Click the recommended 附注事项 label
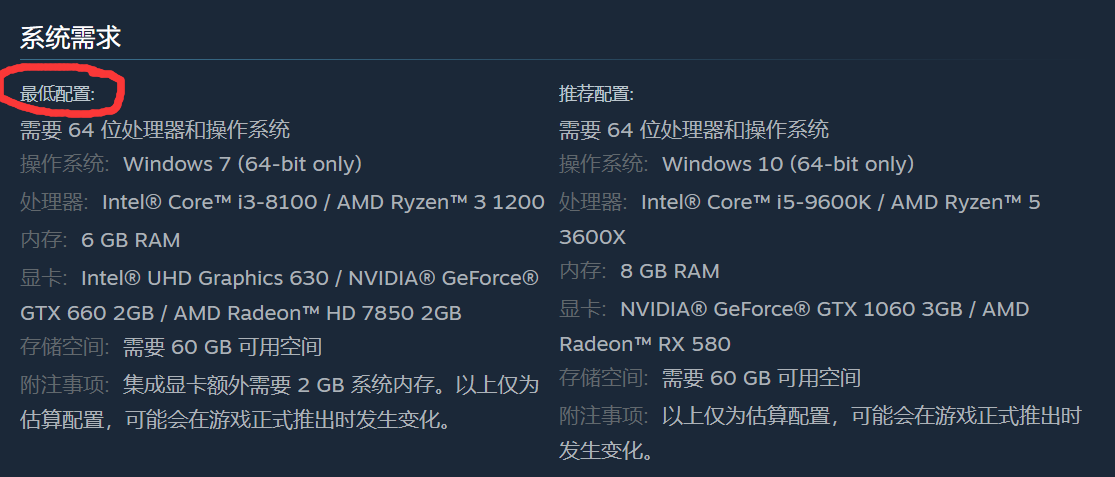The height and width of the screenshot is (477, 1115). pos(604,415)
